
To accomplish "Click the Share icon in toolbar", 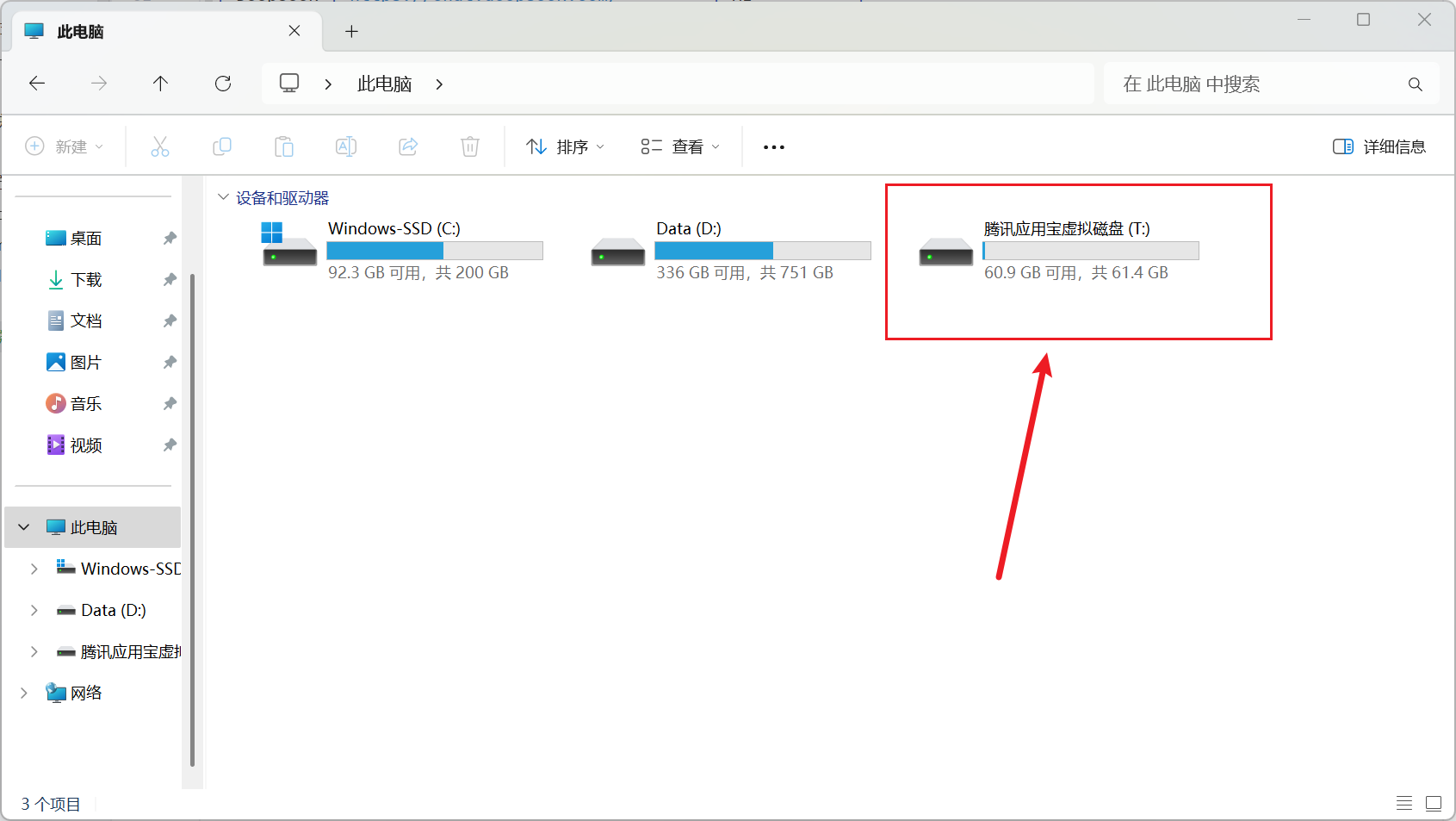I will [408, 146].
